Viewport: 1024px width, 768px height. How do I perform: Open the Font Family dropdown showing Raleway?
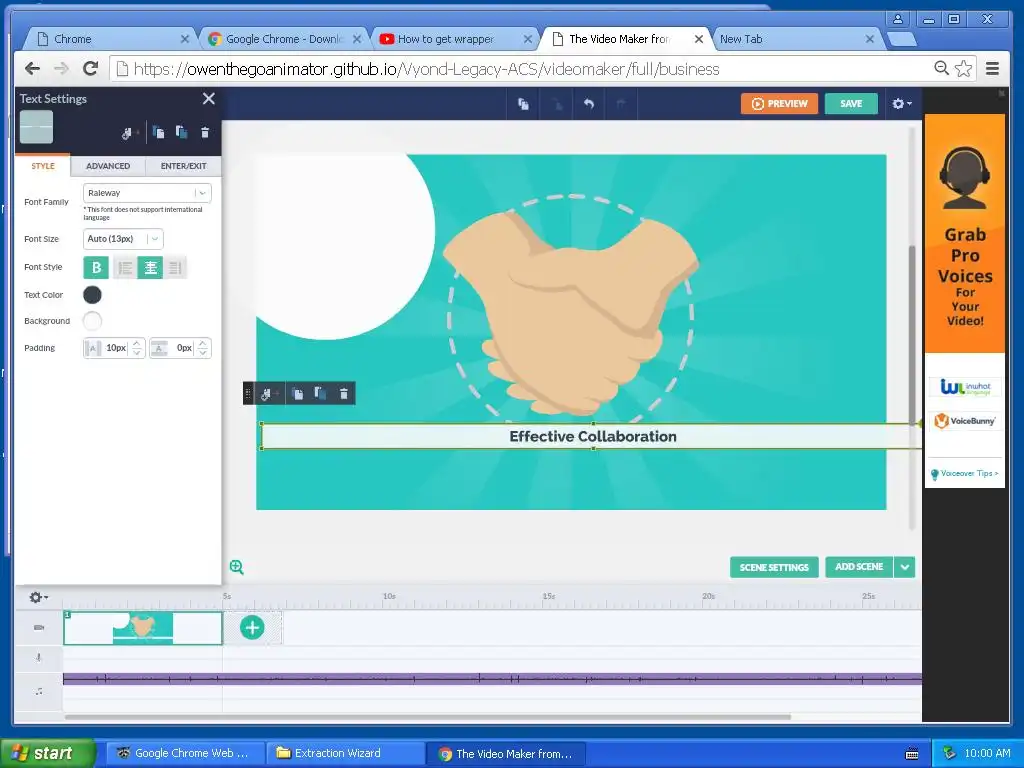point(147,193)
